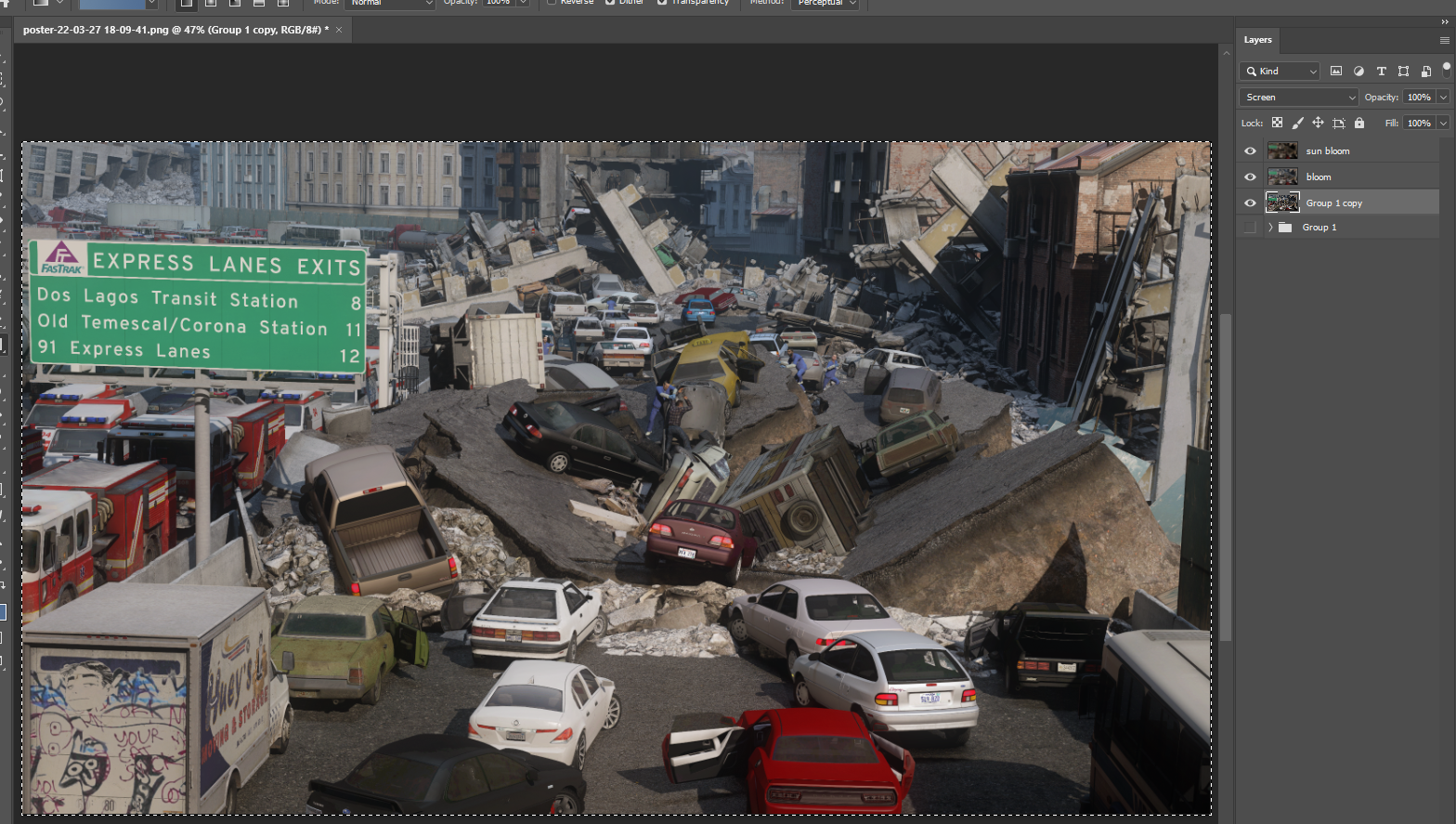Open the Screen blend mode dropdown
The height and width of the screenshot is (824, 1456).
coord(1299,97)
